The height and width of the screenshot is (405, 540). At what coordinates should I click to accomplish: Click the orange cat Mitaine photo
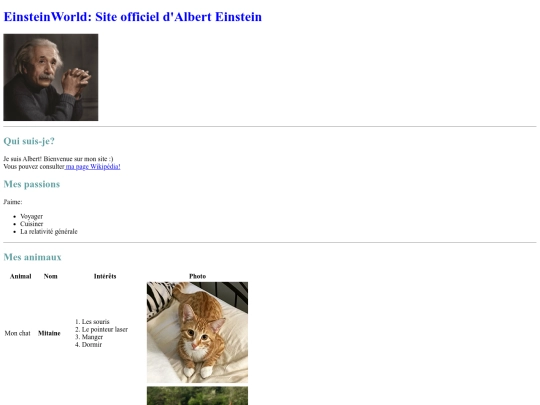click(197, 332)
